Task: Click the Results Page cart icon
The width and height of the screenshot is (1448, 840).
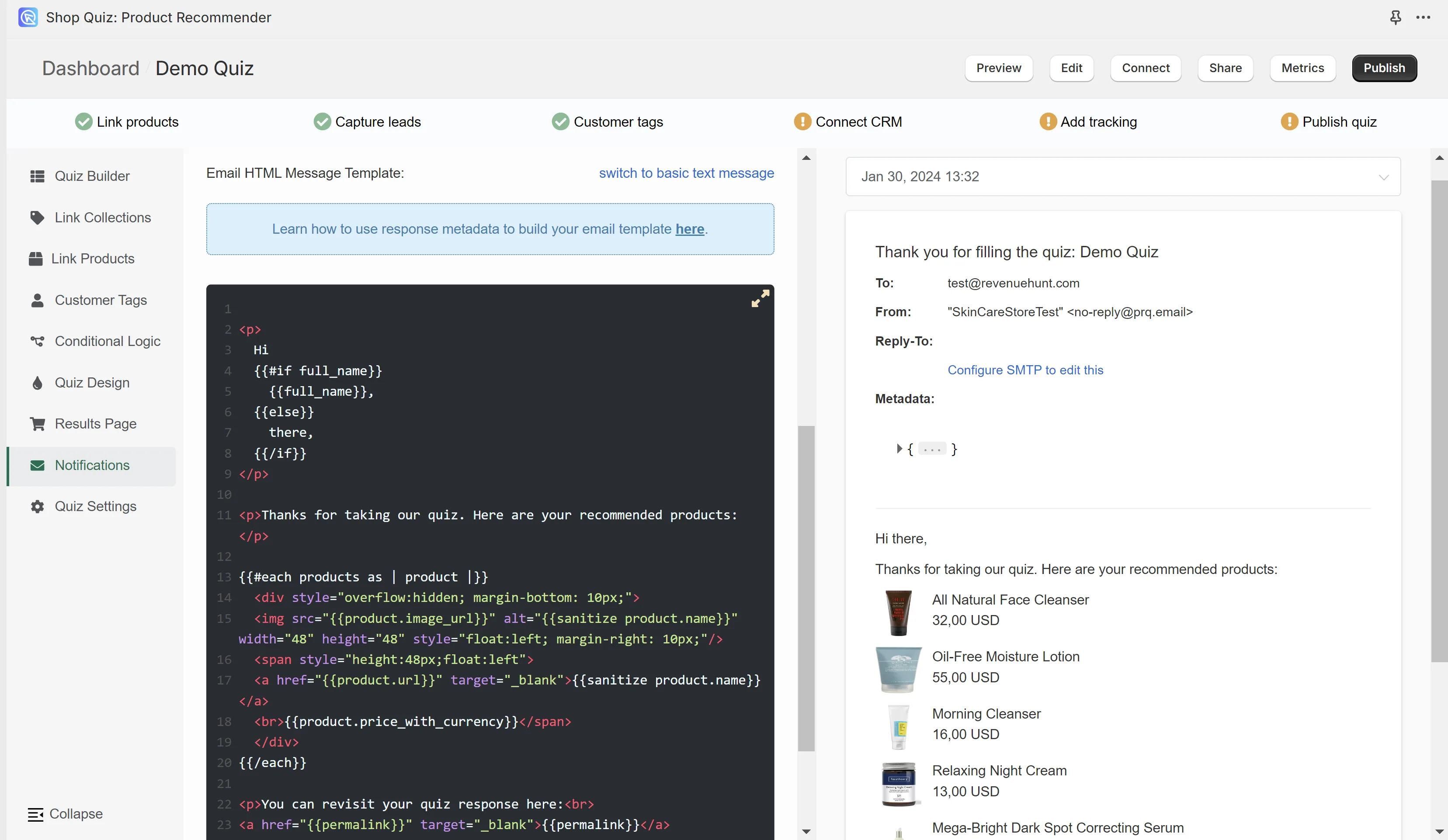Action: (37, 424)
